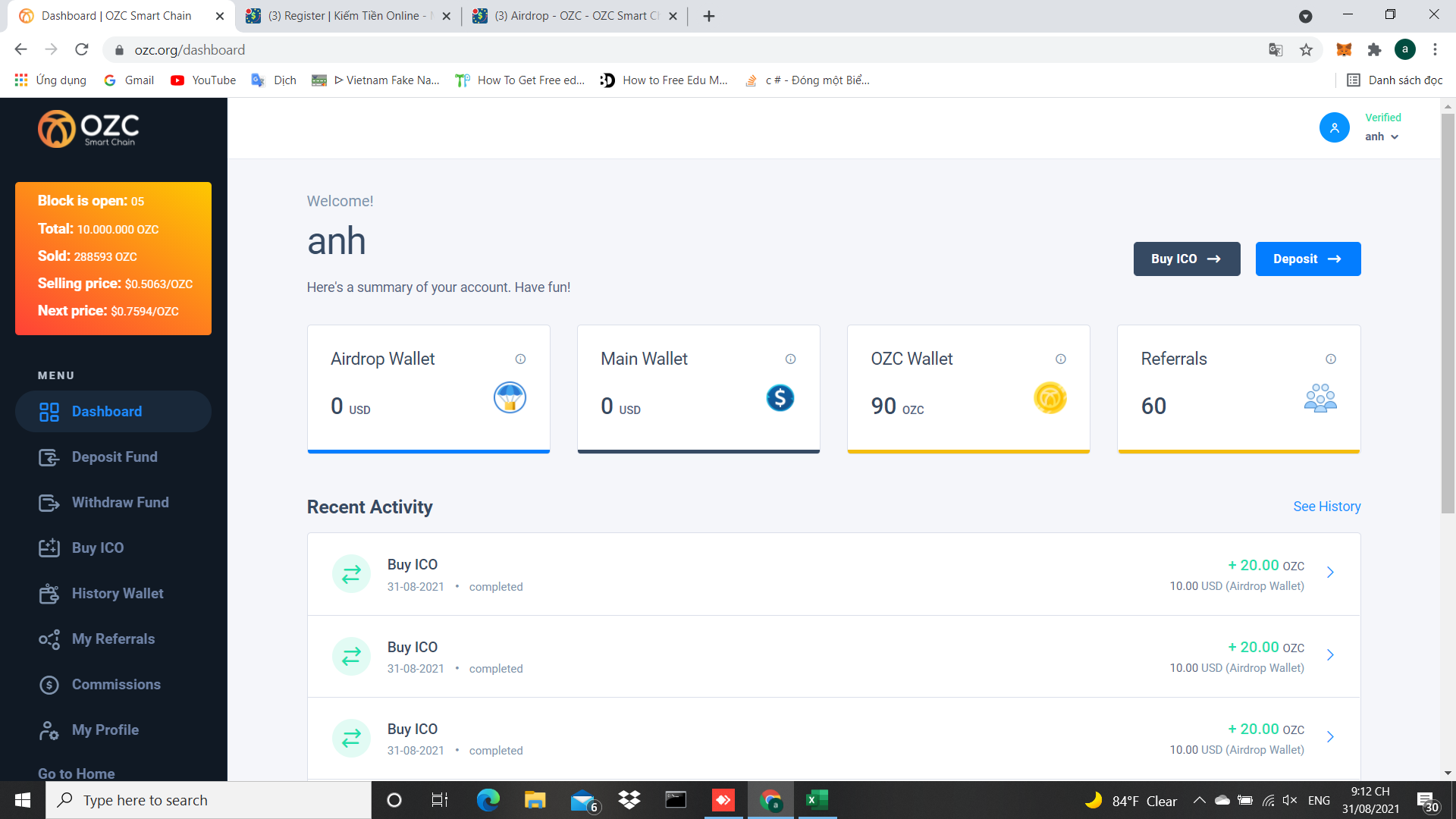The width and height of the screenshot is (1456, 819).
Task: Open the Dashboard menu item
Action: (x=113, y=411)
